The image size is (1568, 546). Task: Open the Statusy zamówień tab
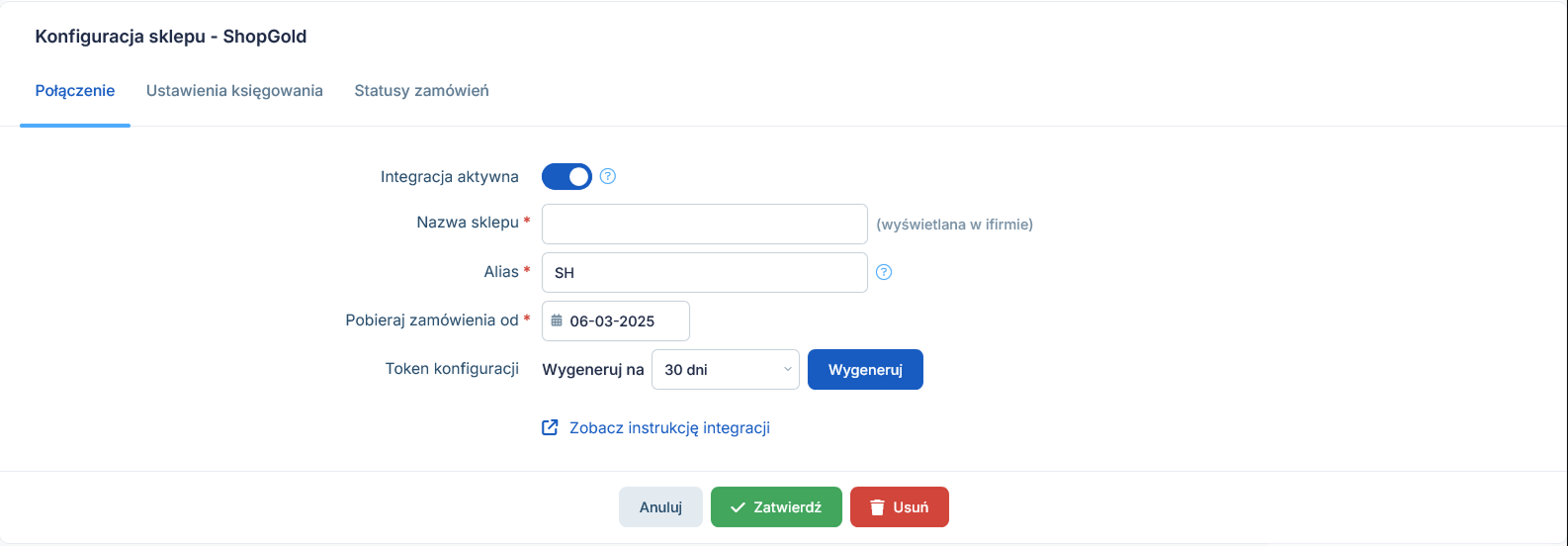(x=421, y=91)
